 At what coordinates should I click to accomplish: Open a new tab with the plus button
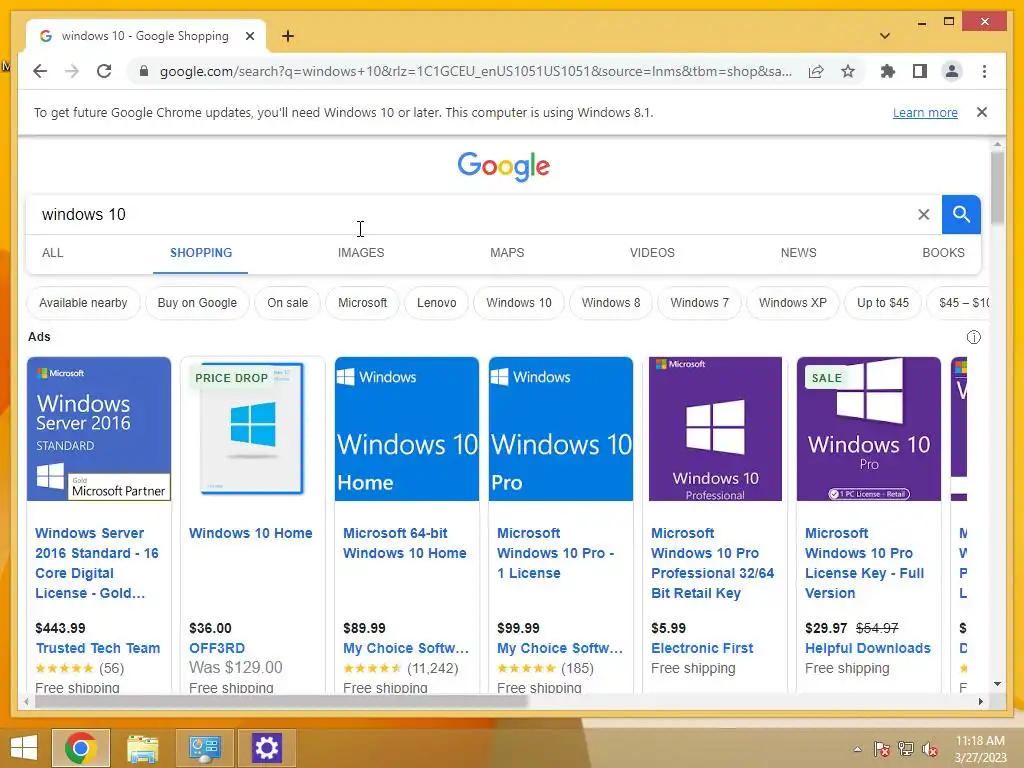(x=288, y=36)
